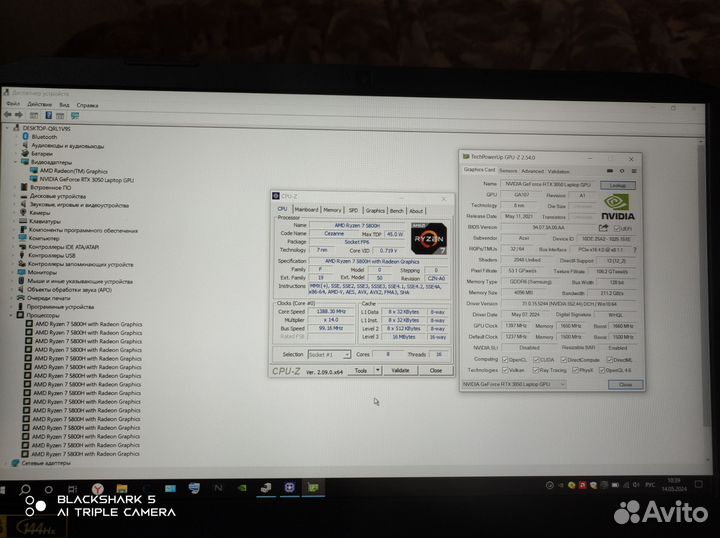Click the Bluetooth device icon in tree

point(26,136)
